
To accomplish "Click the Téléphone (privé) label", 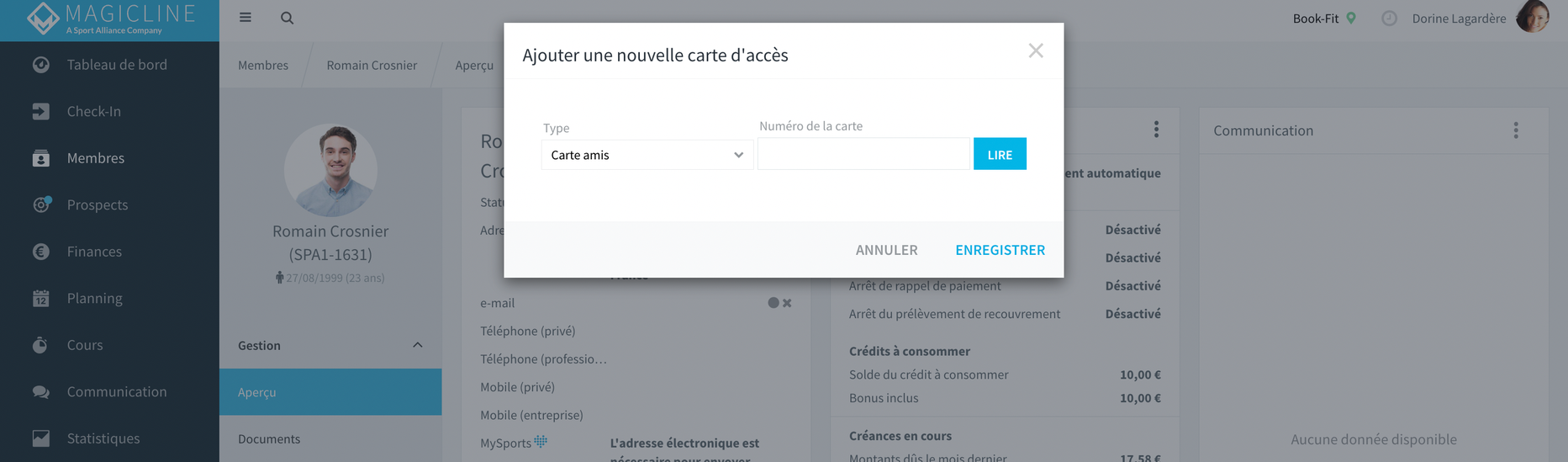I will (x=528, y=331).
